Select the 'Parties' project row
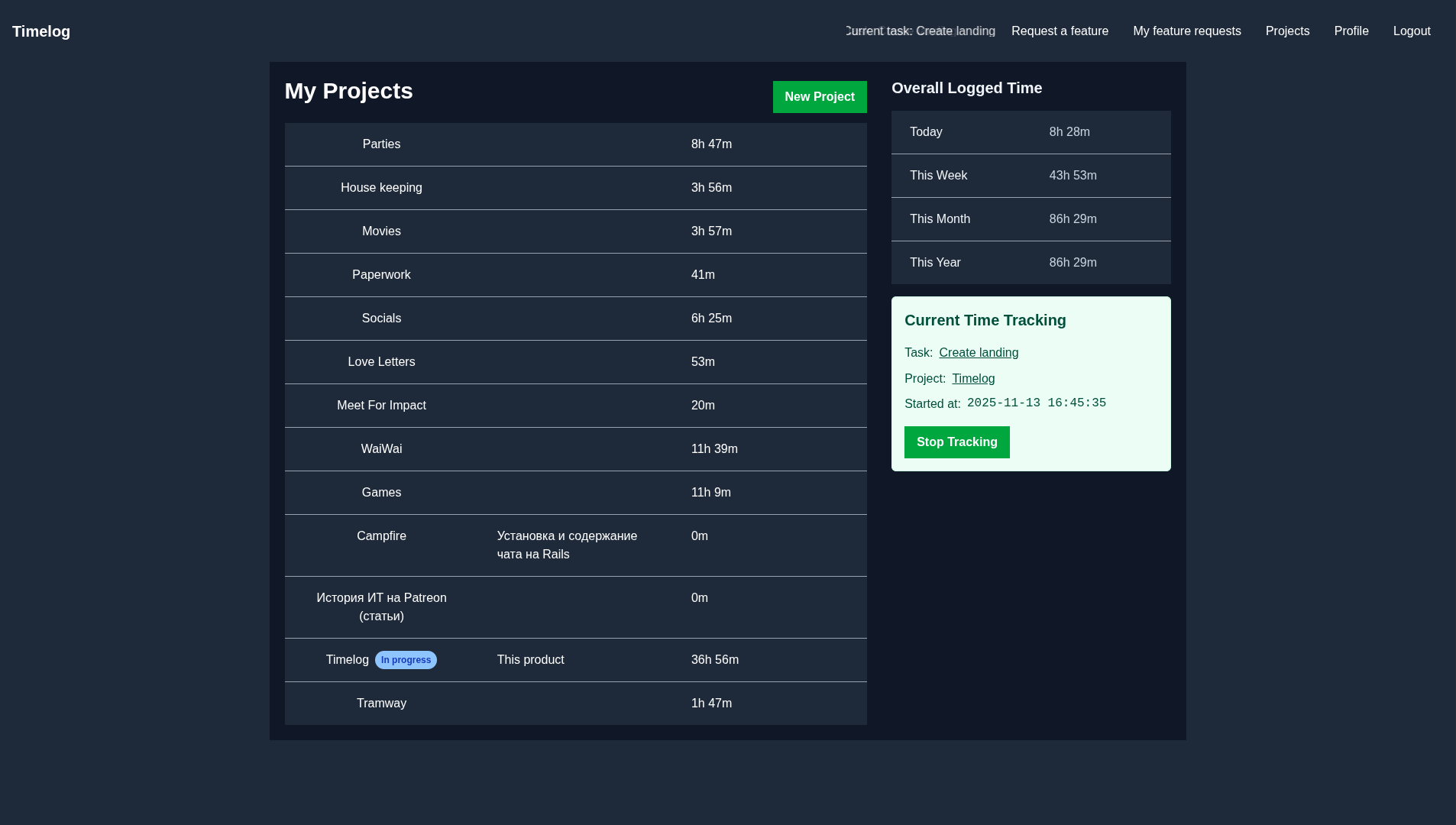This screenshot has height=825, width=1456. 381,144
